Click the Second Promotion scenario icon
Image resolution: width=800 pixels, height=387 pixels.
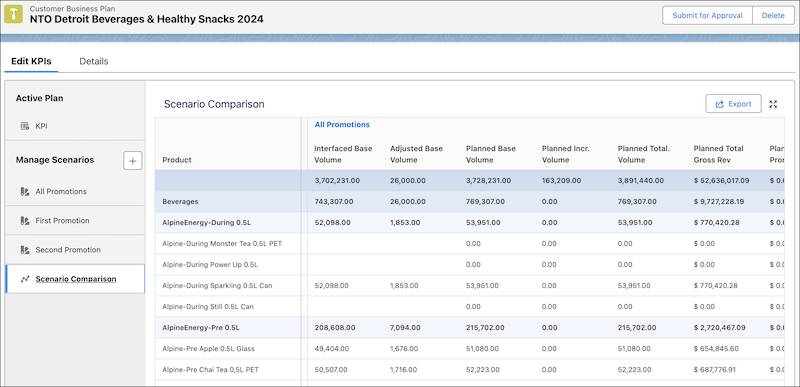point(24,250)
